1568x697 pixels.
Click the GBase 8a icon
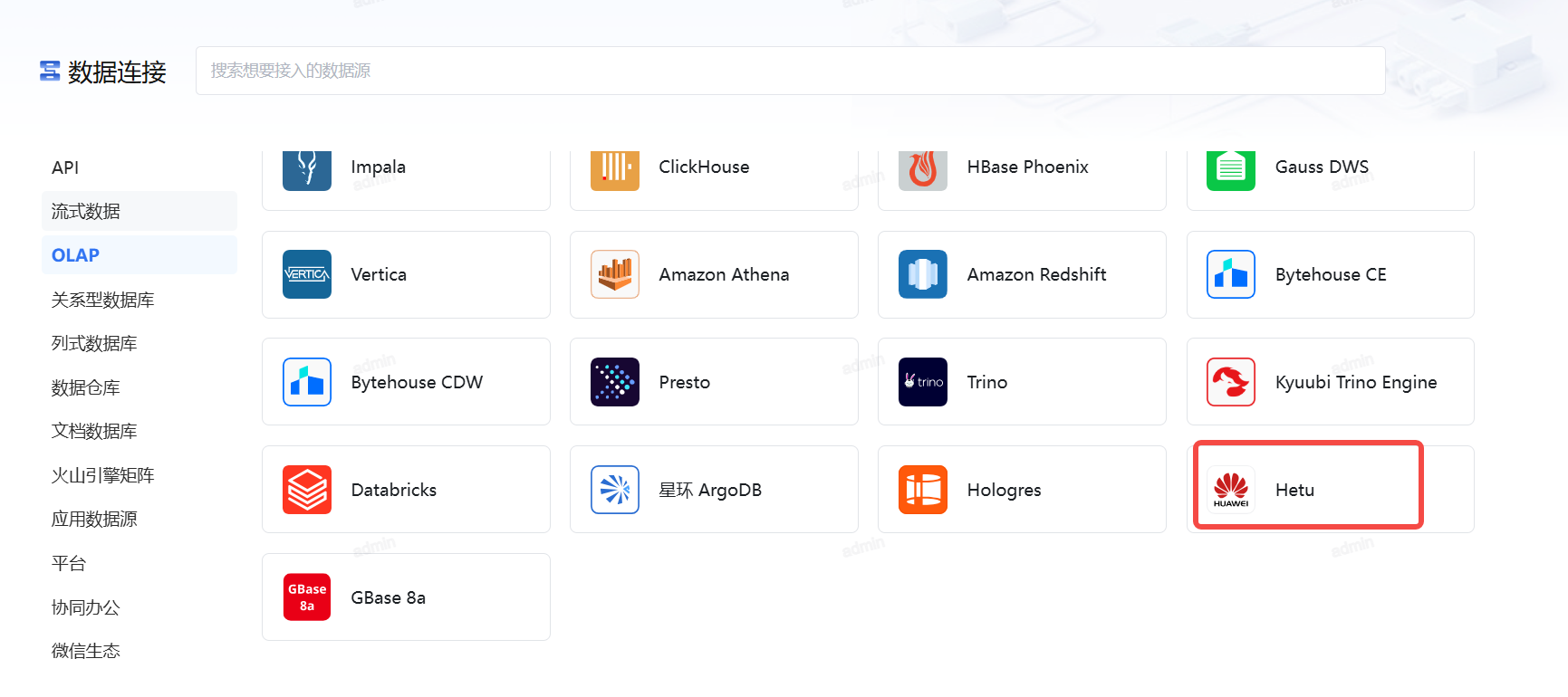[306, 597]
